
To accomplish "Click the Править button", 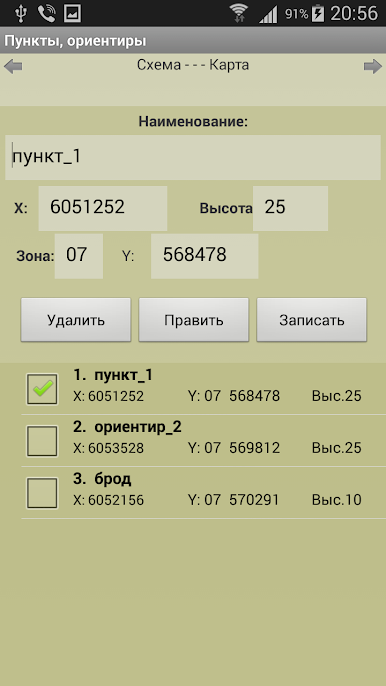I will pyautogui.click(x=193, y=320).
